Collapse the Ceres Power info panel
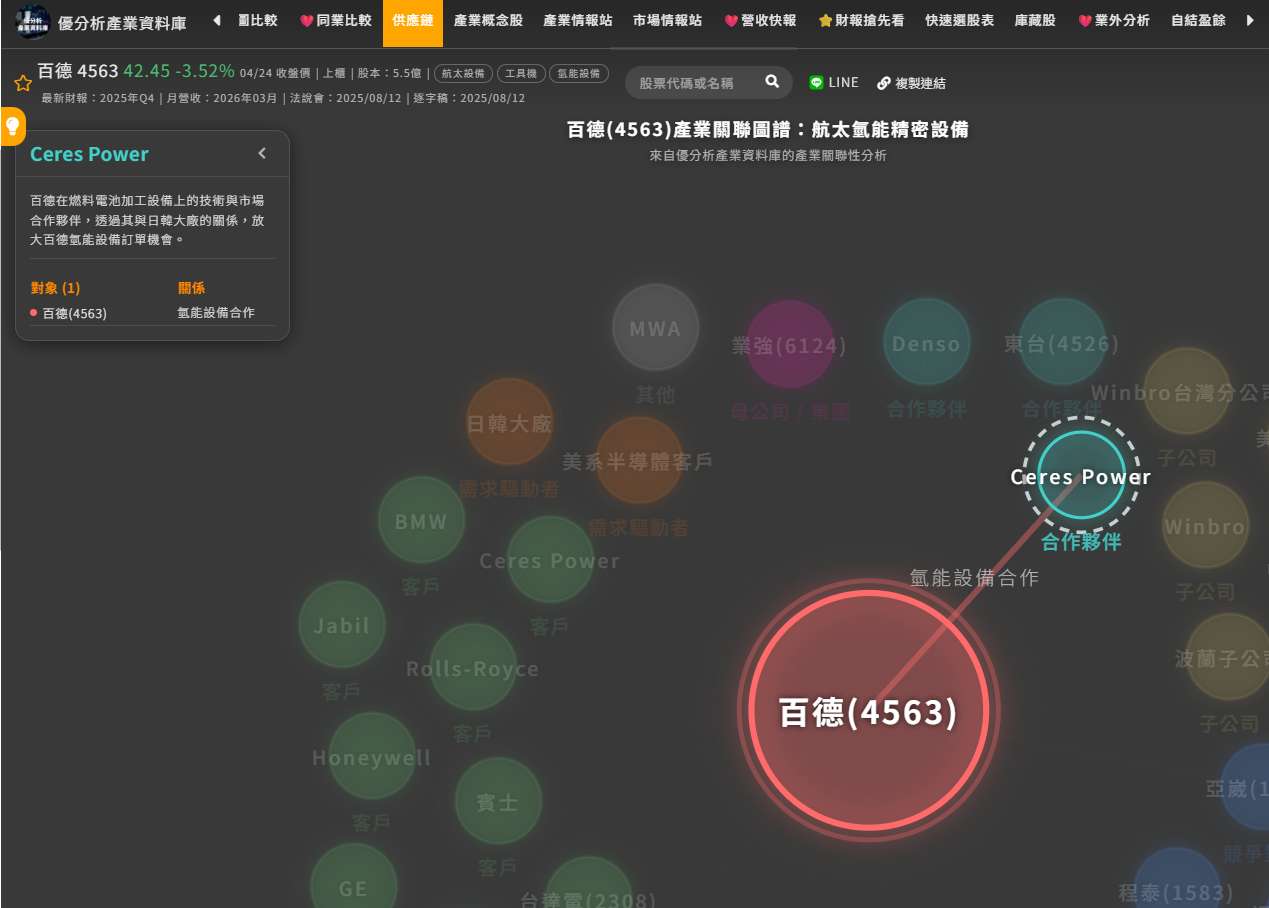 262,154
